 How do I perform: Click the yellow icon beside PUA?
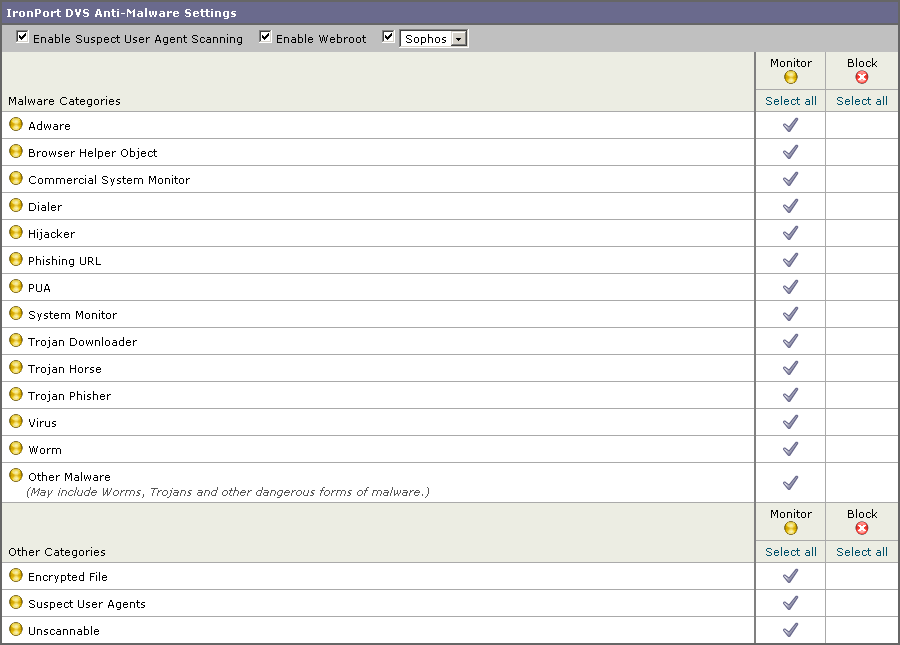coord(16,286)
